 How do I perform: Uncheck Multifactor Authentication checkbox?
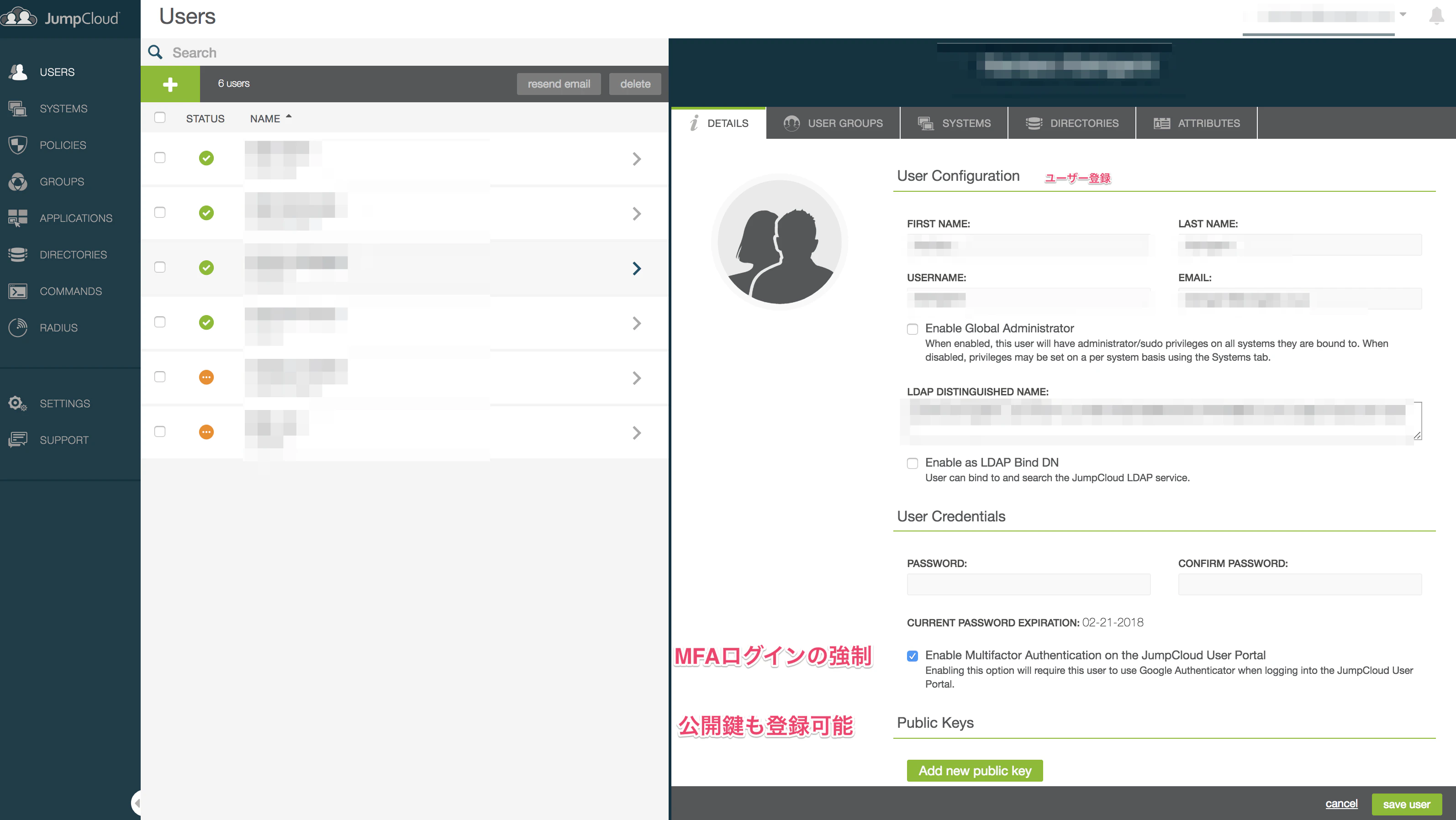point(912,656)
